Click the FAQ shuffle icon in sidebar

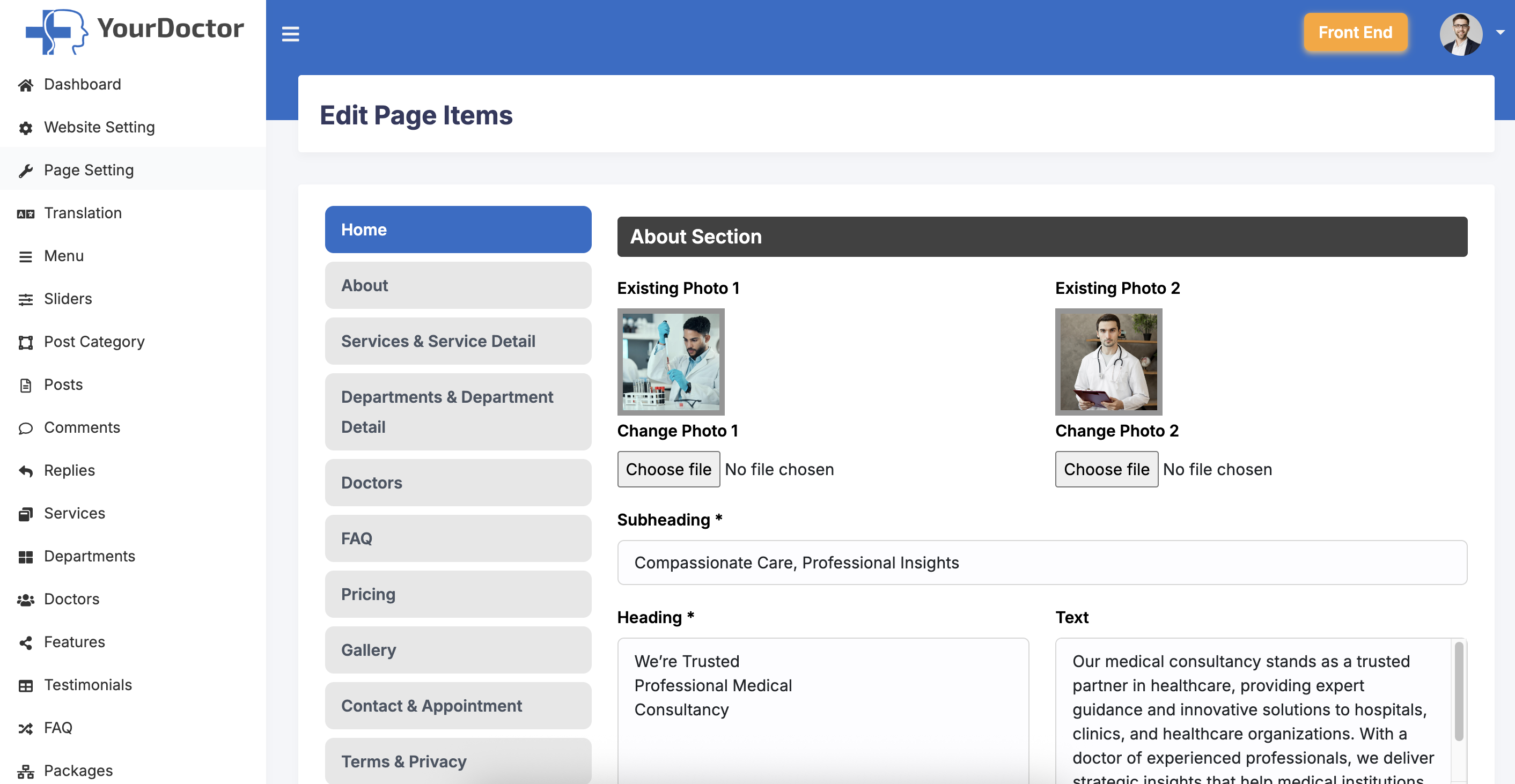tap(25, 729)
